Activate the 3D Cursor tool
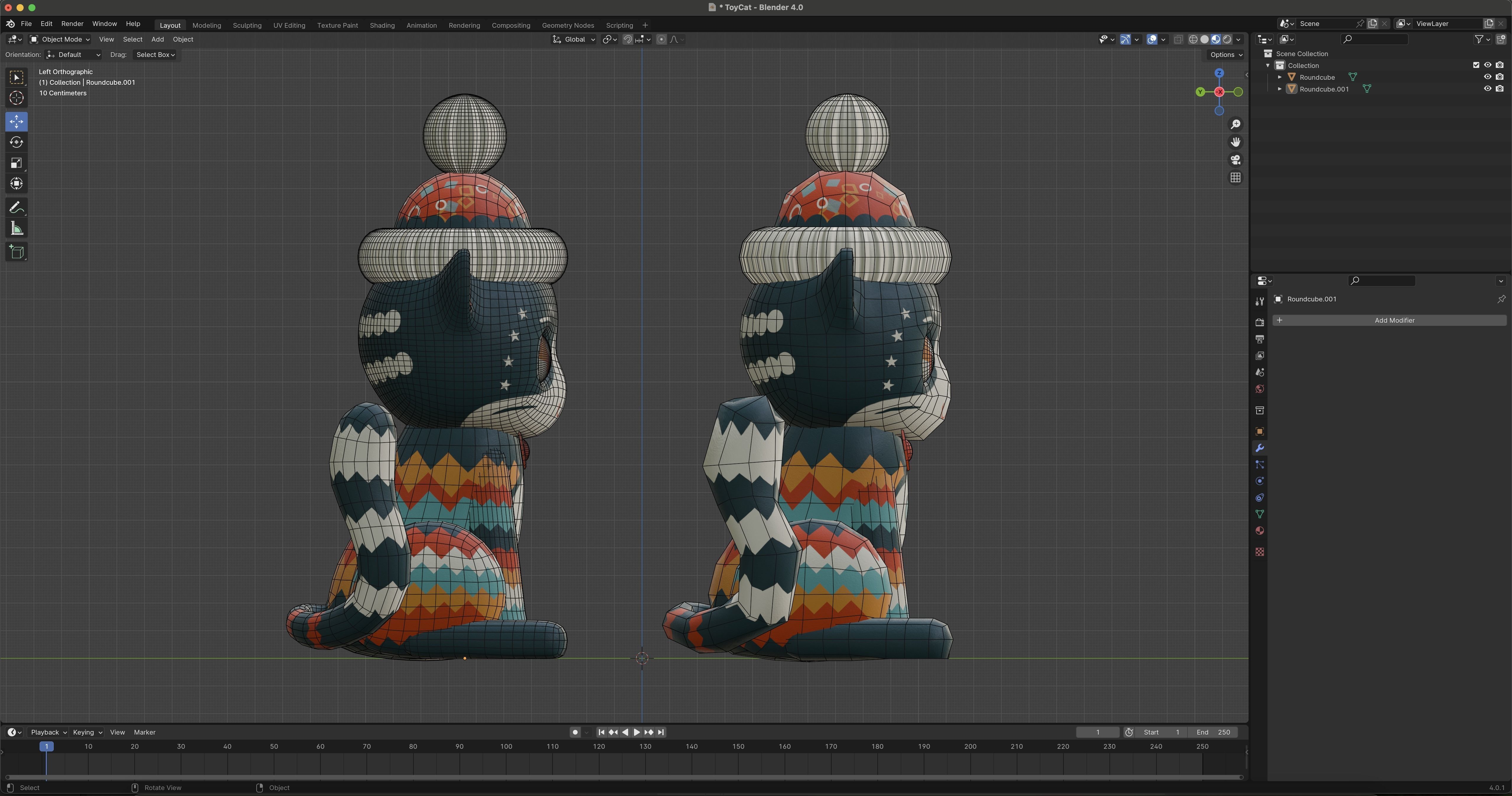The image size is (1512, 796). tap(17, 98)
